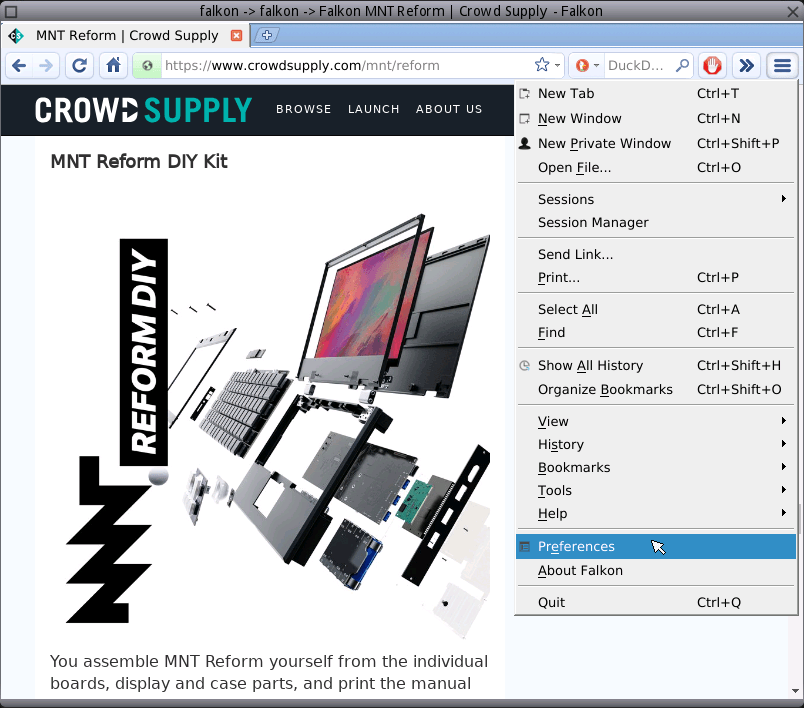
Task: Go back to the previous page
Action: [19, 66]
